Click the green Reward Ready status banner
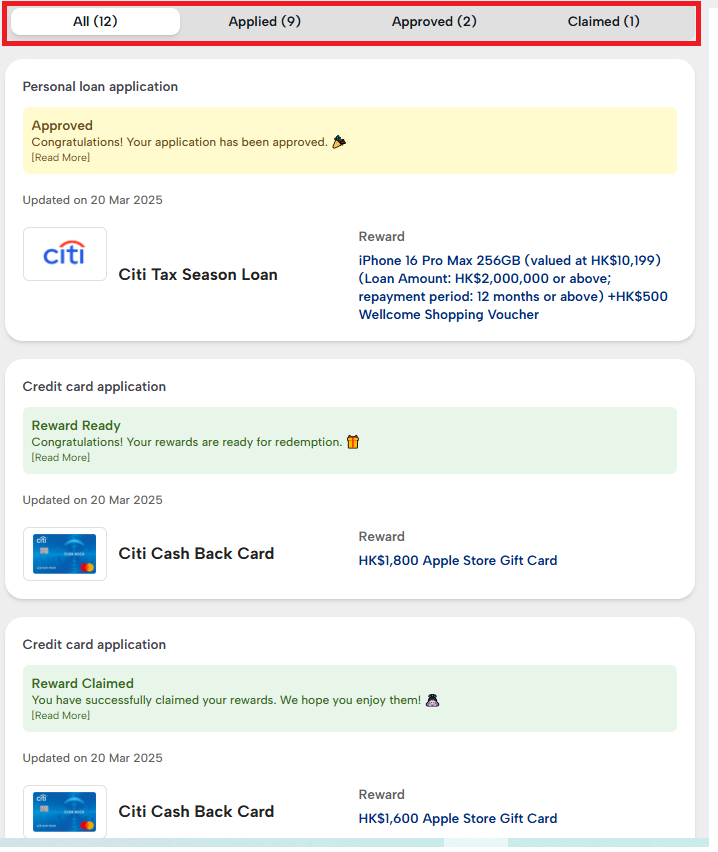This screenshot has width=718, height=852. click(x=350, y=441)
